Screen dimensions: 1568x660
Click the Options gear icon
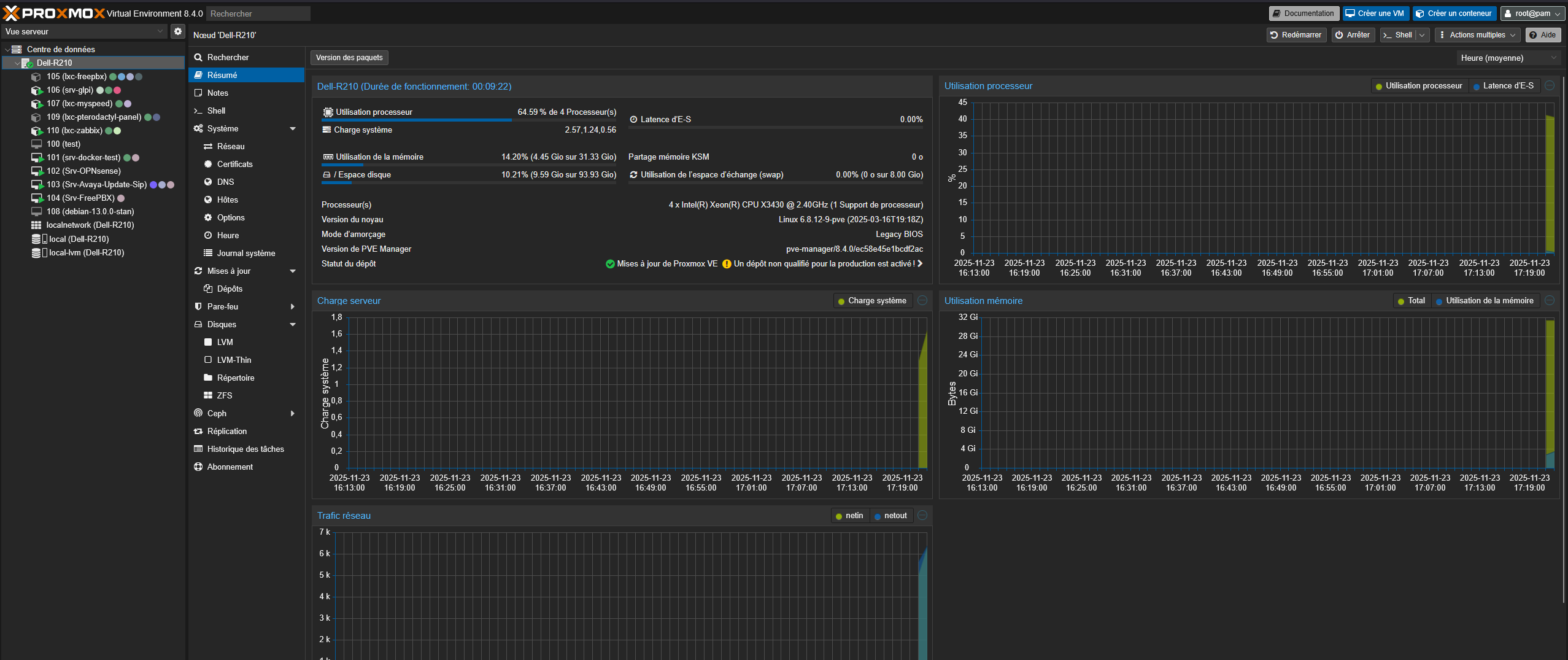pos(208,217)
